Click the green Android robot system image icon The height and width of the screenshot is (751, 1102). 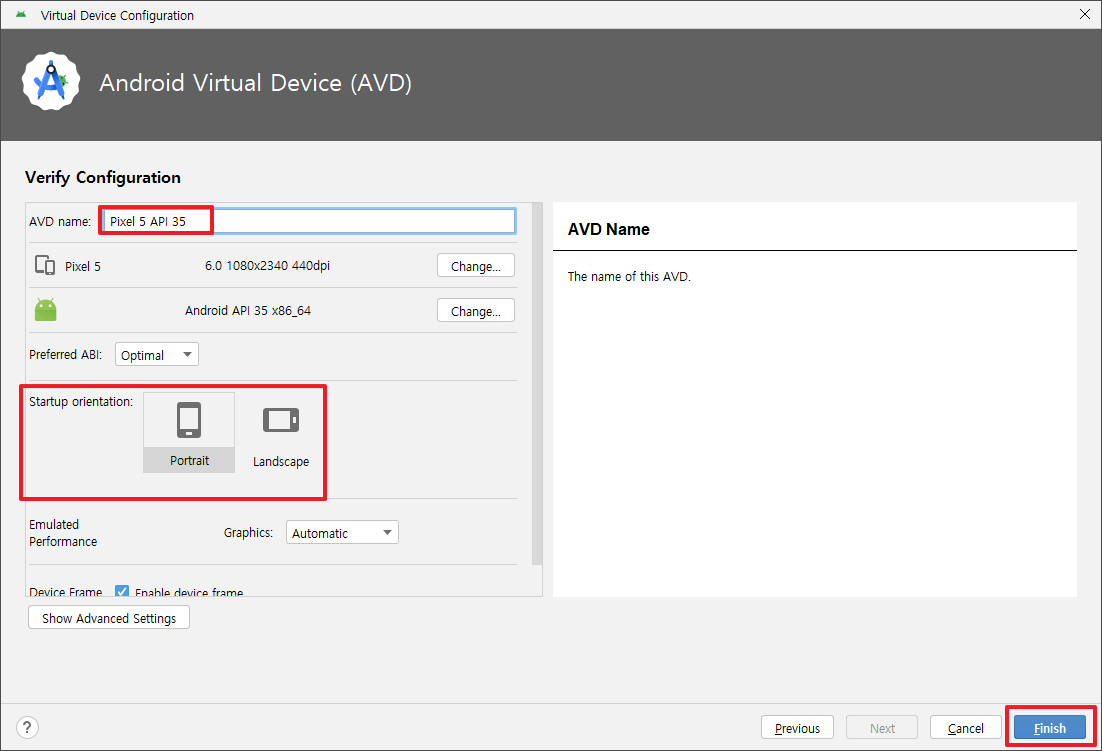pos(46,310)
